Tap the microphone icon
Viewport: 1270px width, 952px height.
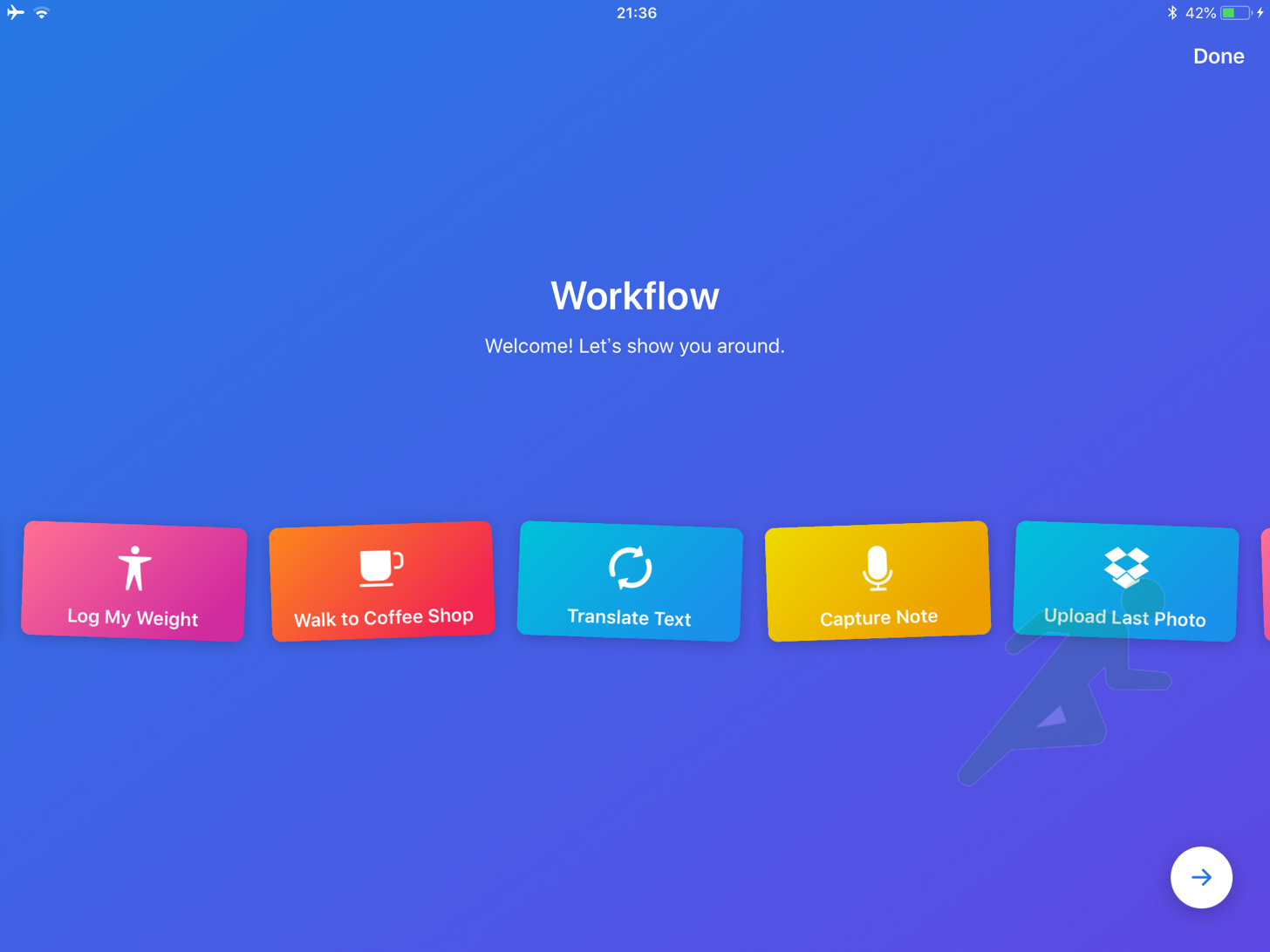coord(877,568)
